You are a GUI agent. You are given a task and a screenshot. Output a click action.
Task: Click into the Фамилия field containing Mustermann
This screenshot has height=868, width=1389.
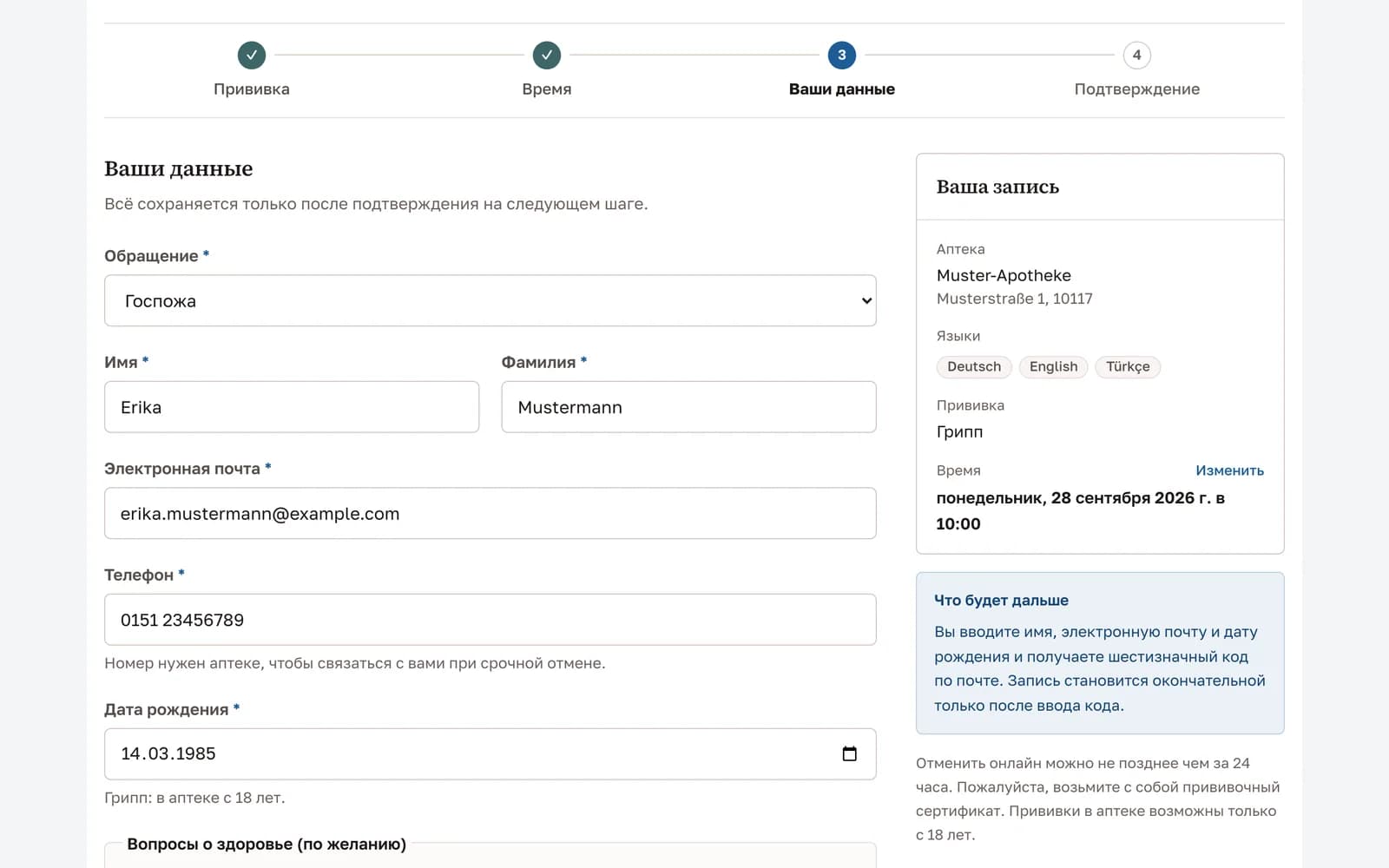coord(688,407)
